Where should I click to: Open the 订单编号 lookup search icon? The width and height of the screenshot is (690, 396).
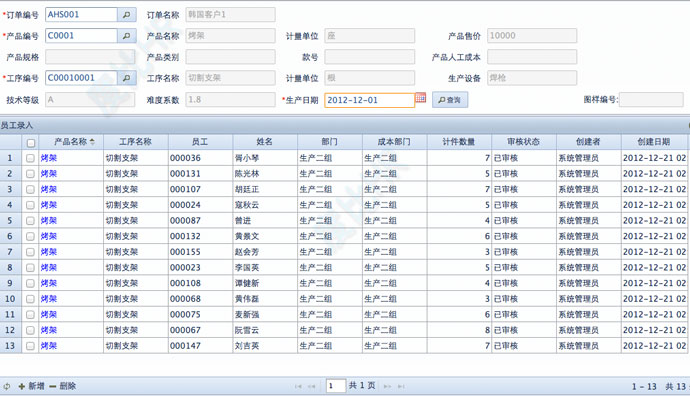(x=126, y=15)
